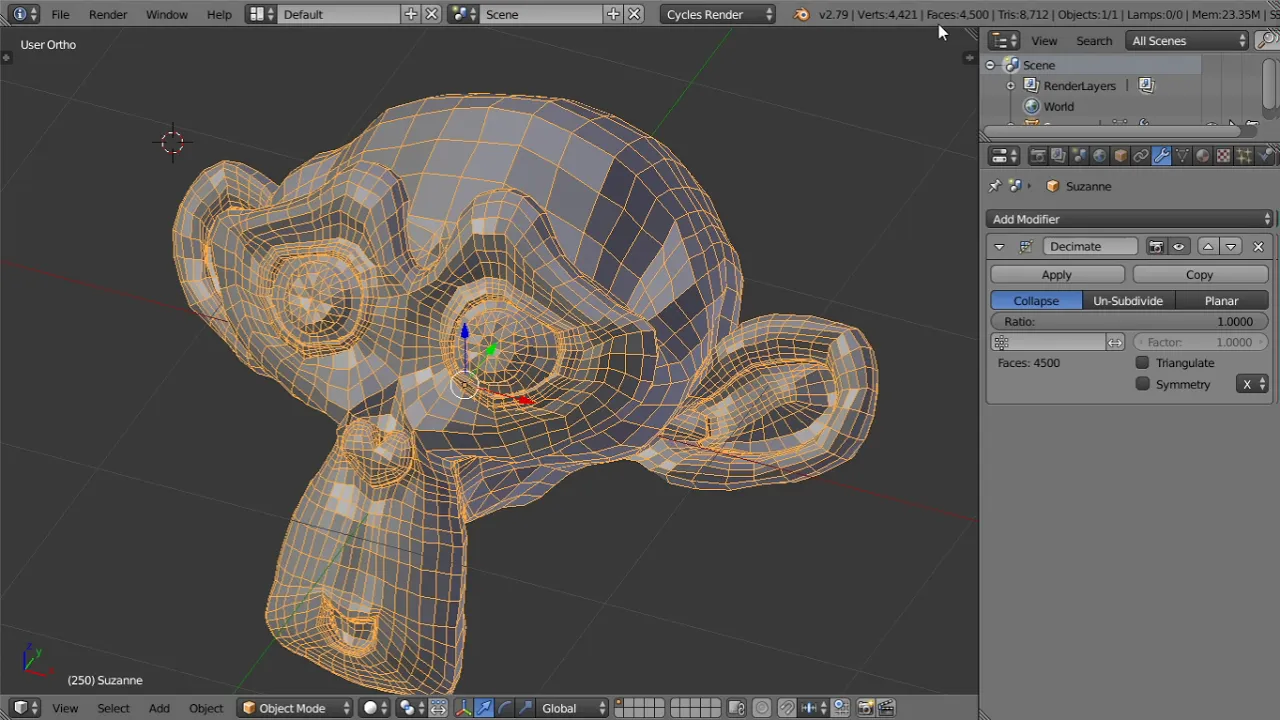Toggle the snap magnet icon
The height and width of the screenshot is (720, 1280).
point(787,708)
